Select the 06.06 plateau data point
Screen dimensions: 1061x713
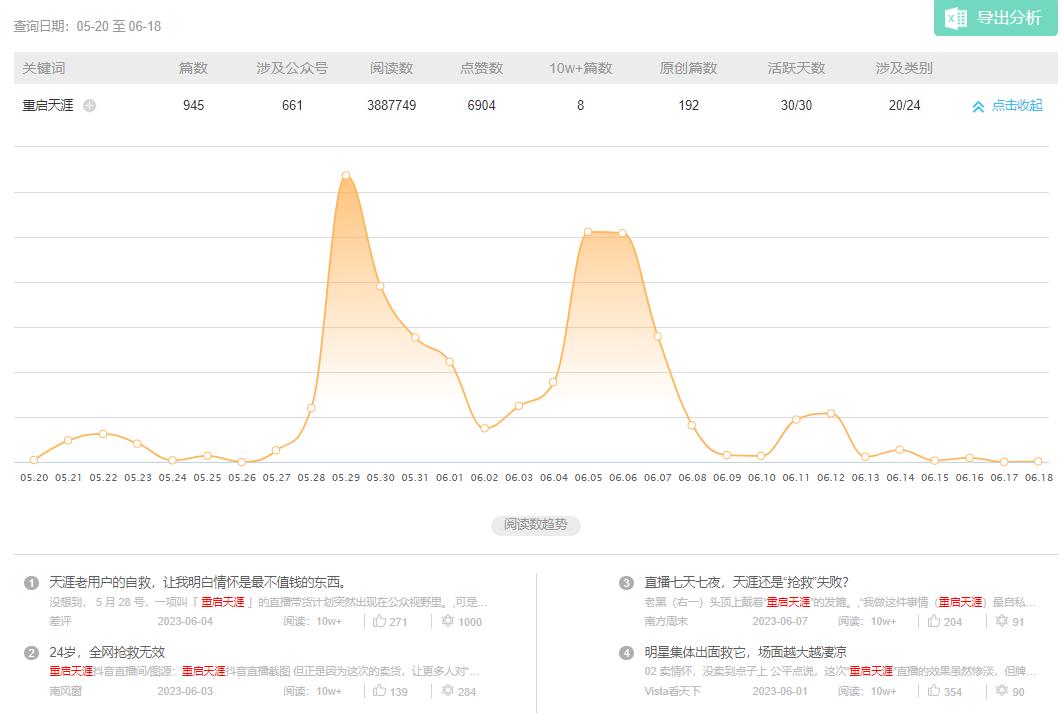coord(624,232)
